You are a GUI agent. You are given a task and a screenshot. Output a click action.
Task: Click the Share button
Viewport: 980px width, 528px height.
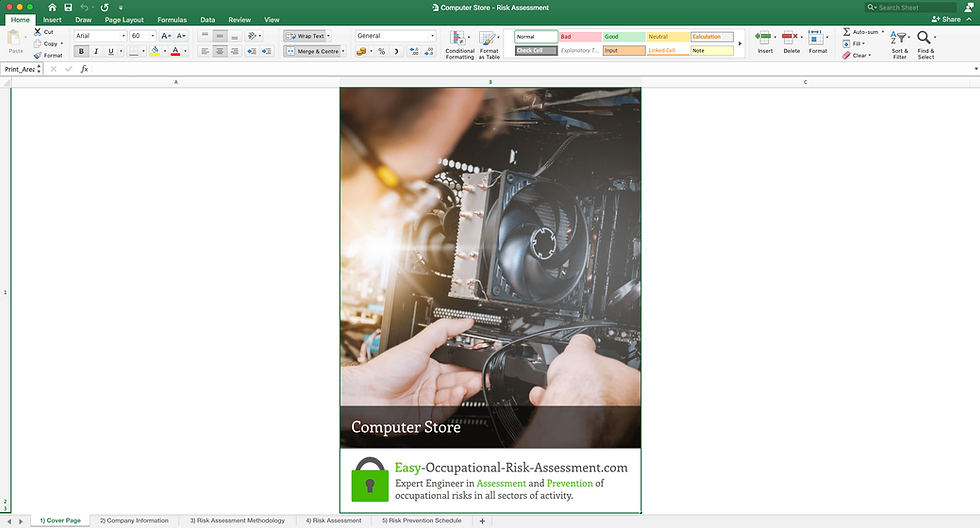[946, 19]
